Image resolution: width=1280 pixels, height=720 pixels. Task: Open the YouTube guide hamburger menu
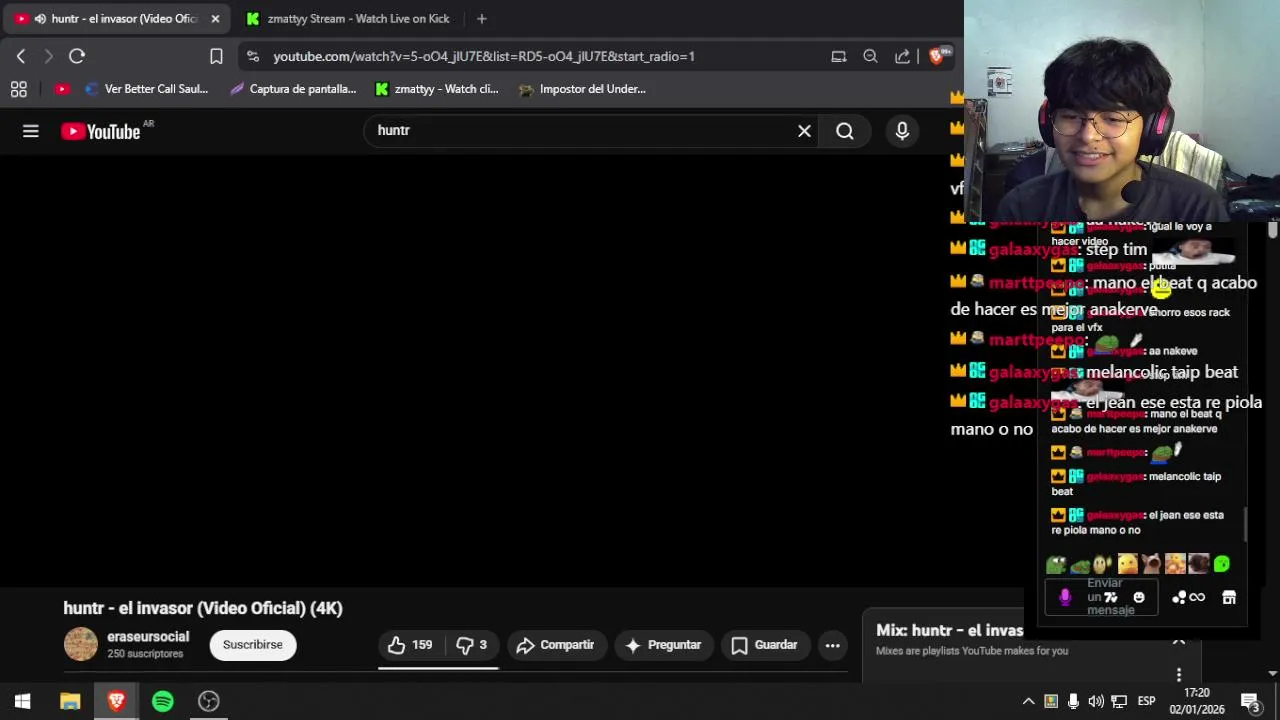pyautogui.click(x=31, y=131)
